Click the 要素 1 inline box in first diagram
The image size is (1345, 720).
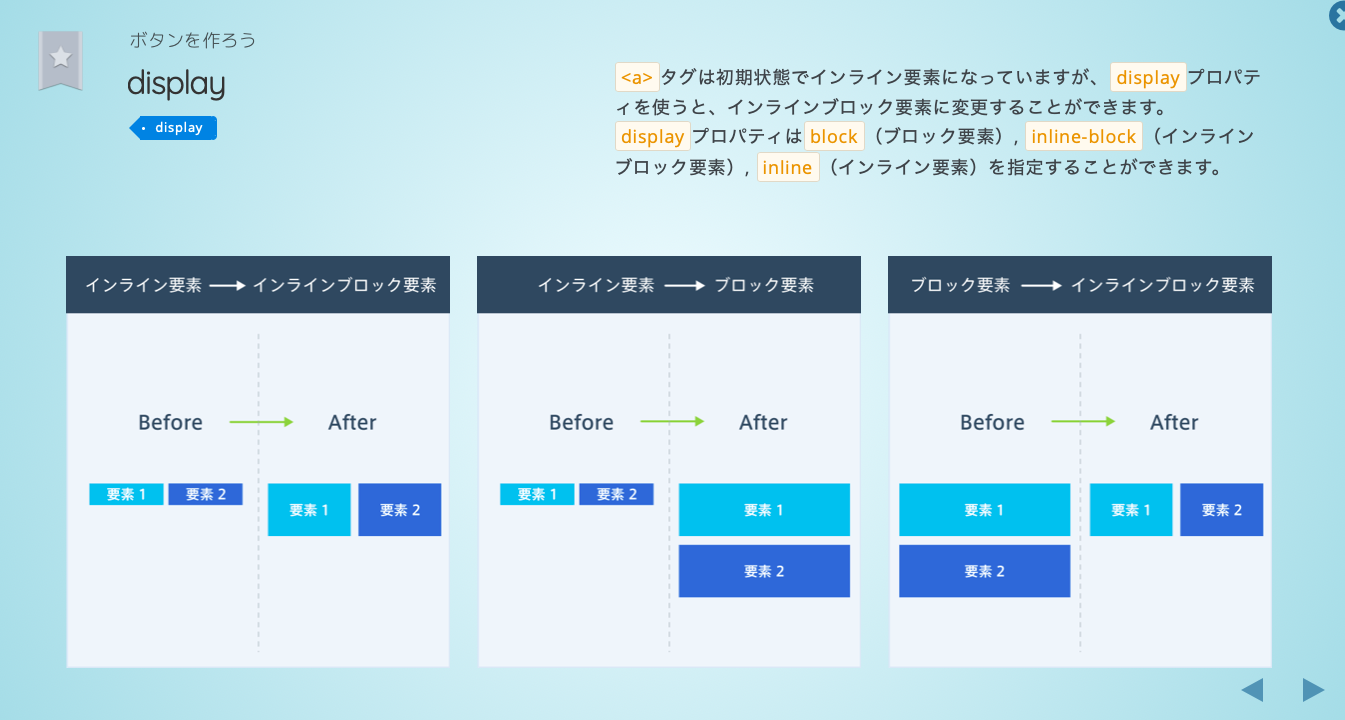pyautogui.click(x=126, y=494)
